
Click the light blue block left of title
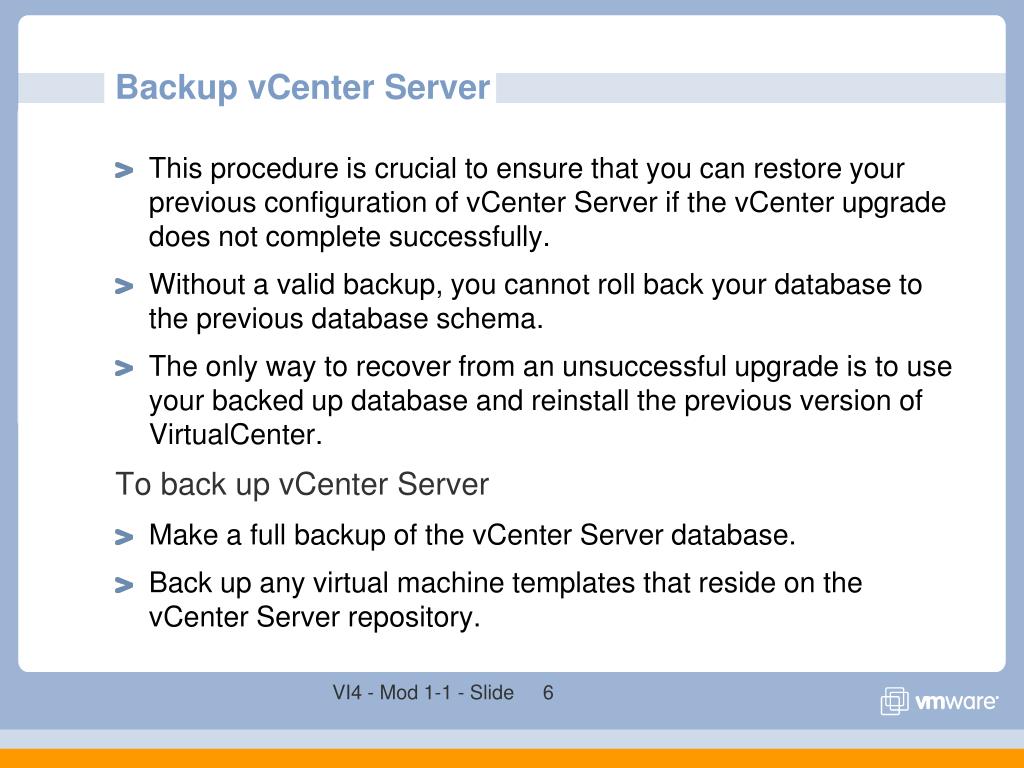point(61,88)
